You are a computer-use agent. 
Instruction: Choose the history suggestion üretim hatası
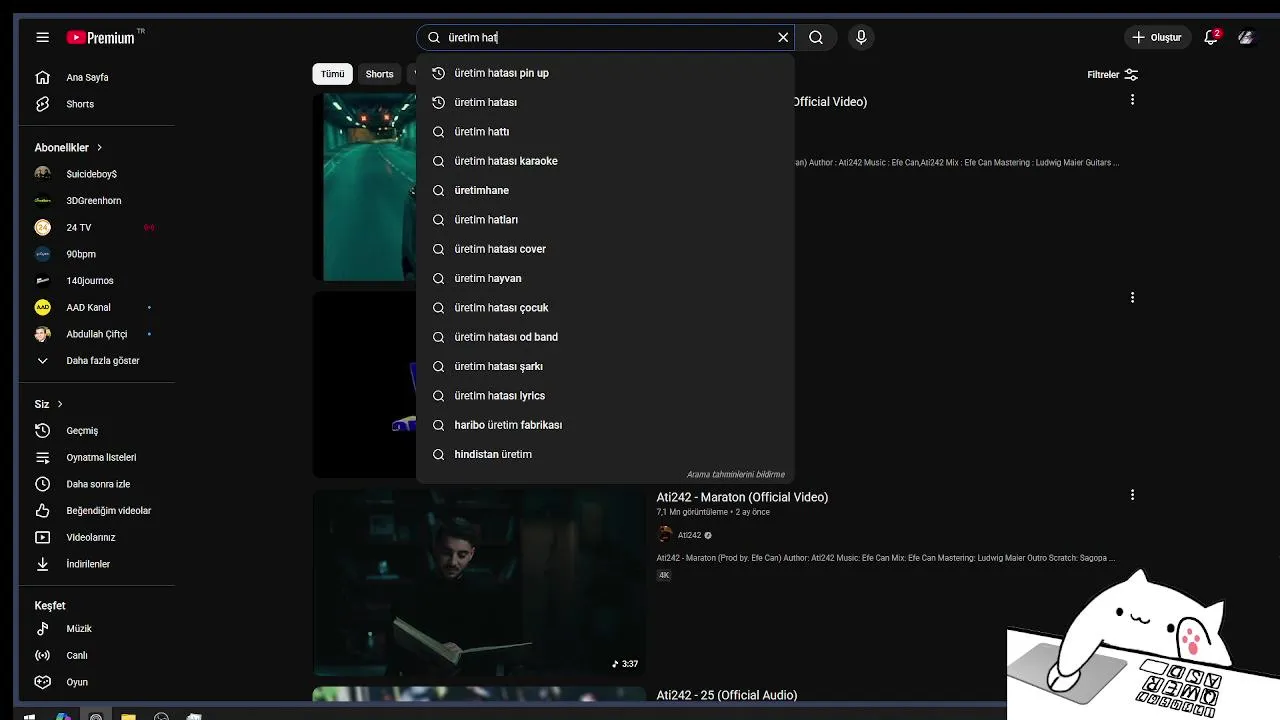point(605,102)
